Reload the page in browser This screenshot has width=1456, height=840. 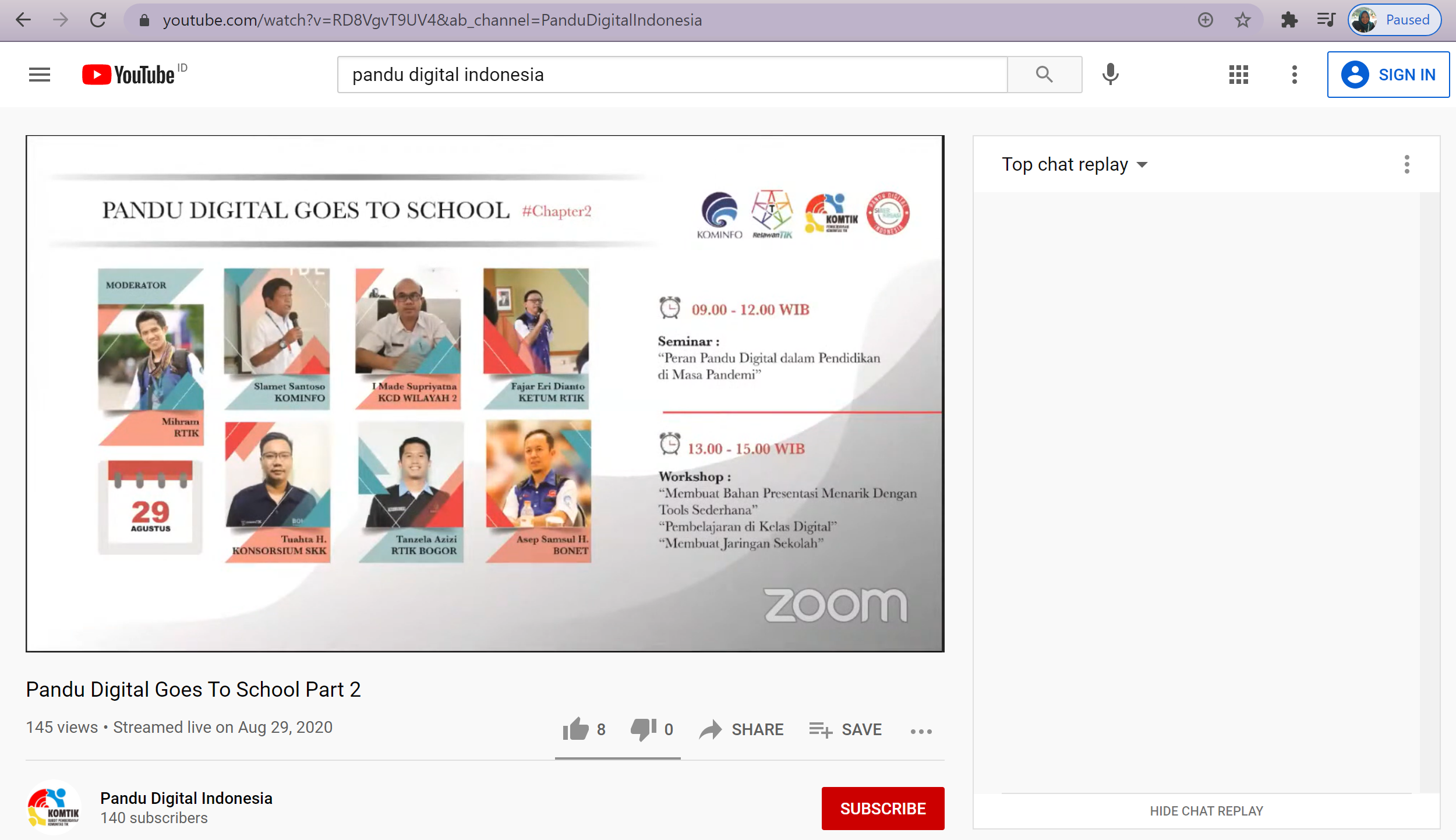[x=98, y=20]
